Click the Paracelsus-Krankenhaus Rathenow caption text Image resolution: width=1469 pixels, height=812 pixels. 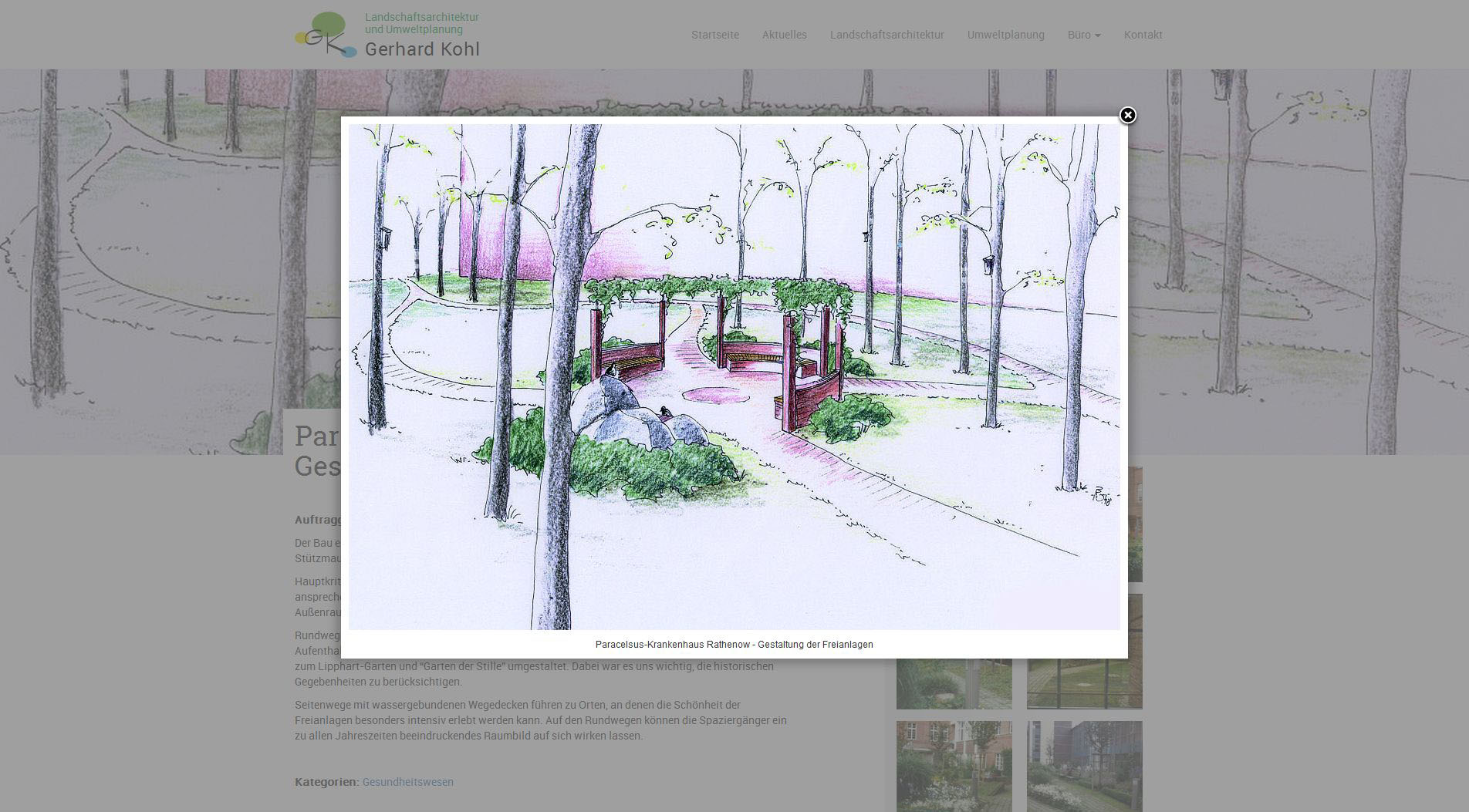click(734, 645)
